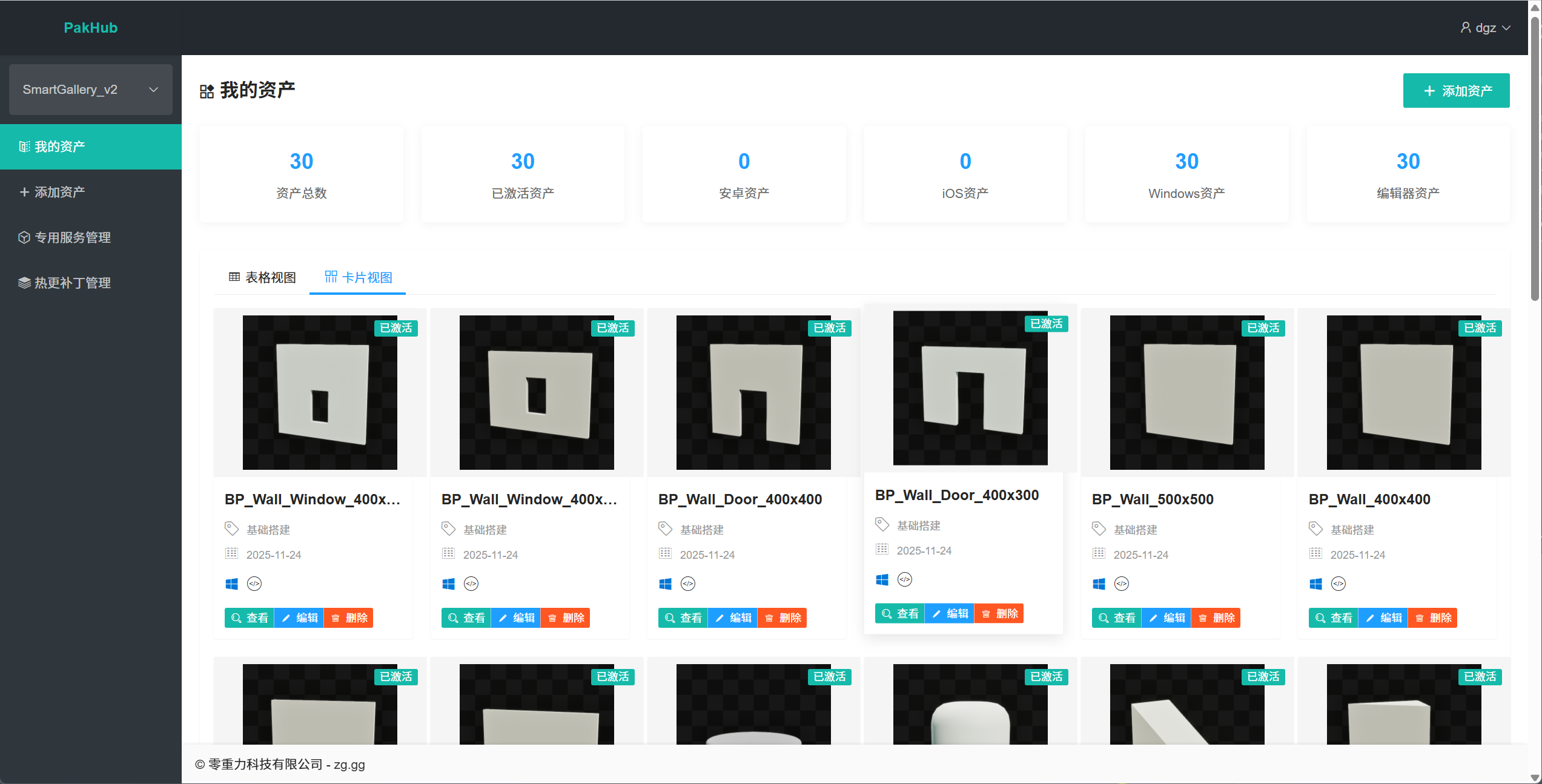Click calendar icon on BP_Wall_Door_400x300 card

882,549
